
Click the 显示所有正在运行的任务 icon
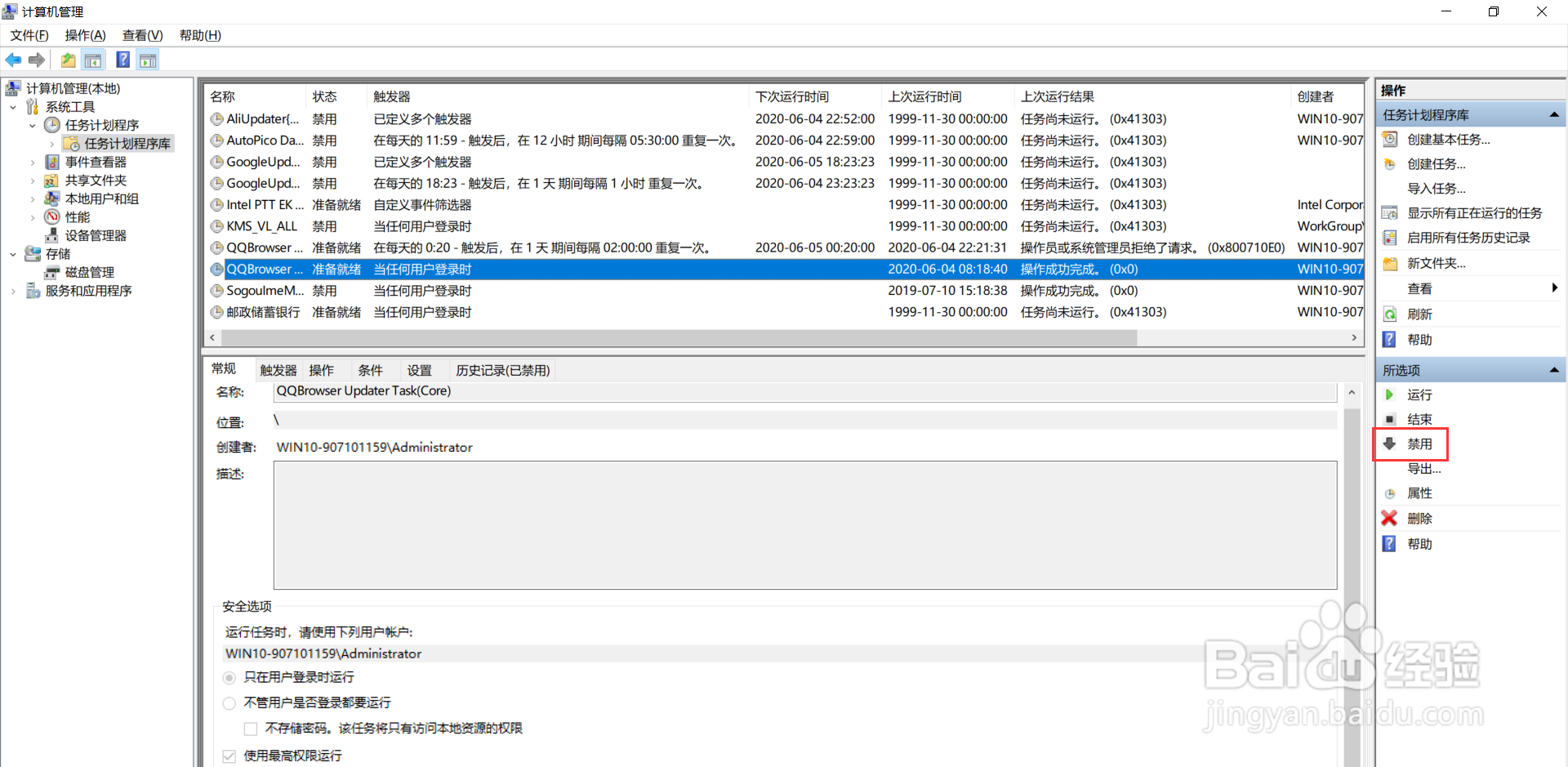pyautogui.click(x=1389, y=213)
